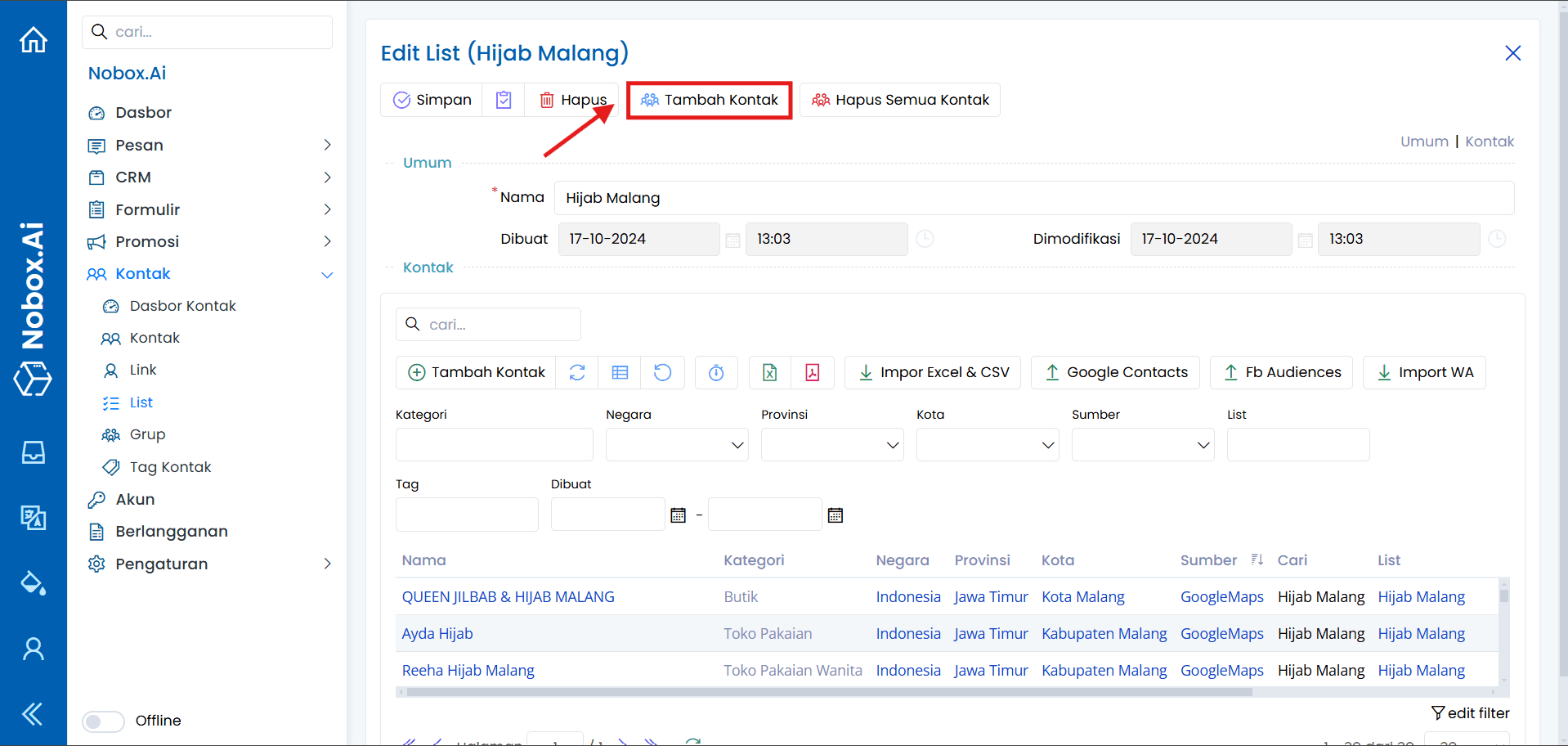Export contacts using the PDF icon

pyautogui.click(x=812, y=372)
